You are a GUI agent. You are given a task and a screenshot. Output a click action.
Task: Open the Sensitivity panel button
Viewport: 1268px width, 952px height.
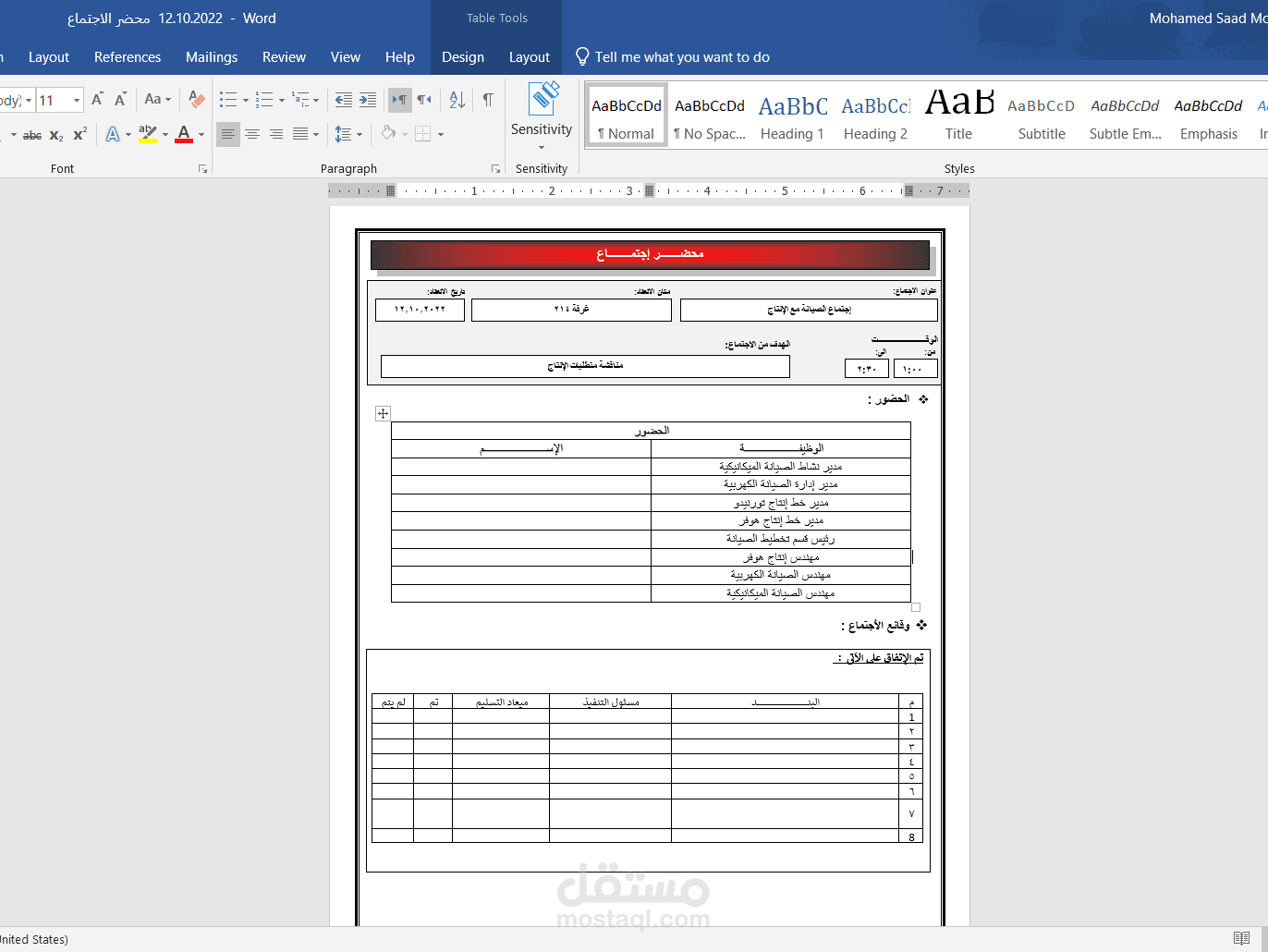pyautogui.click(x=542, y=116)
